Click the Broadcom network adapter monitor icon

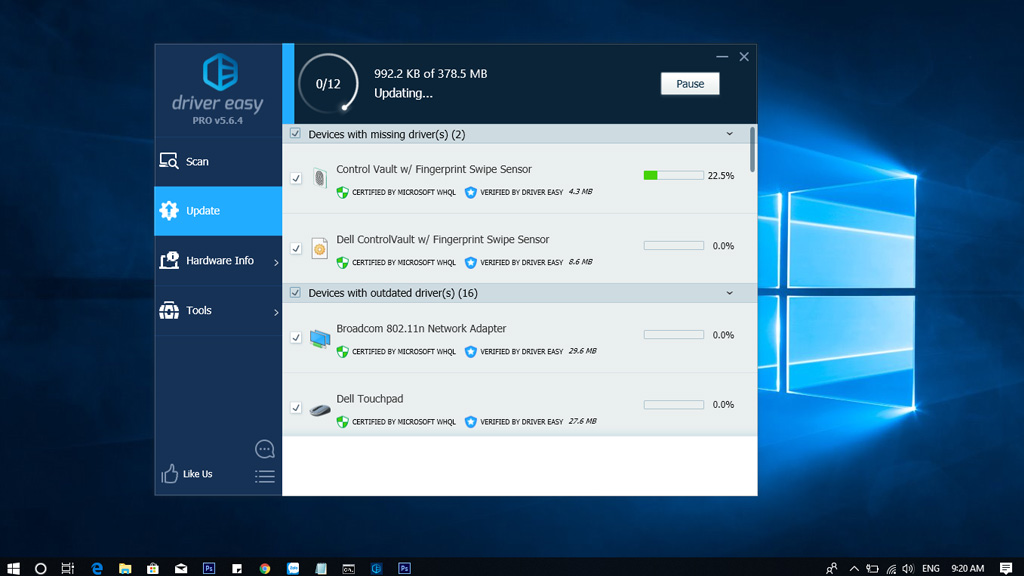pyautogui.click(x=320, y=338)
